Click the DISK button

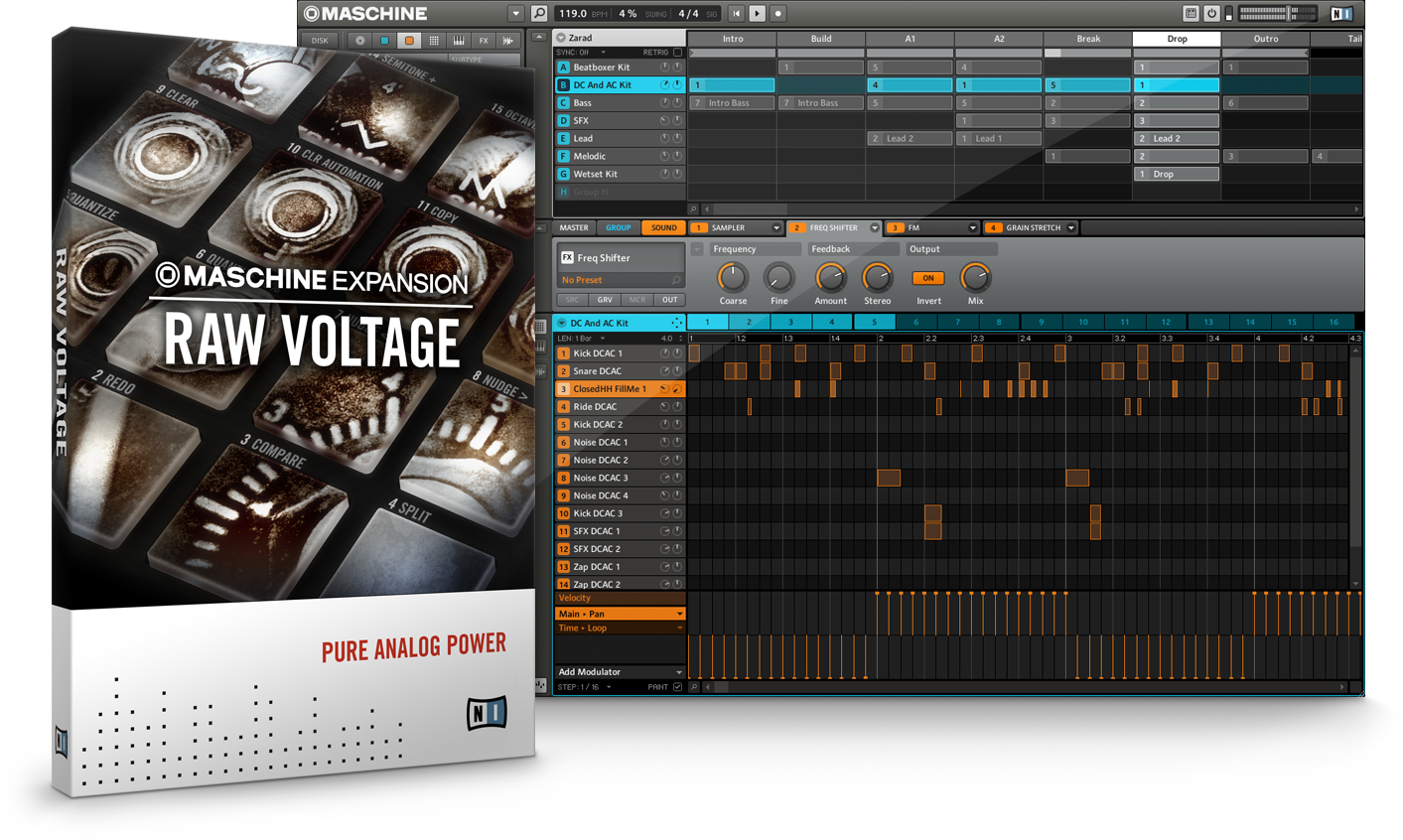(320, 40)
